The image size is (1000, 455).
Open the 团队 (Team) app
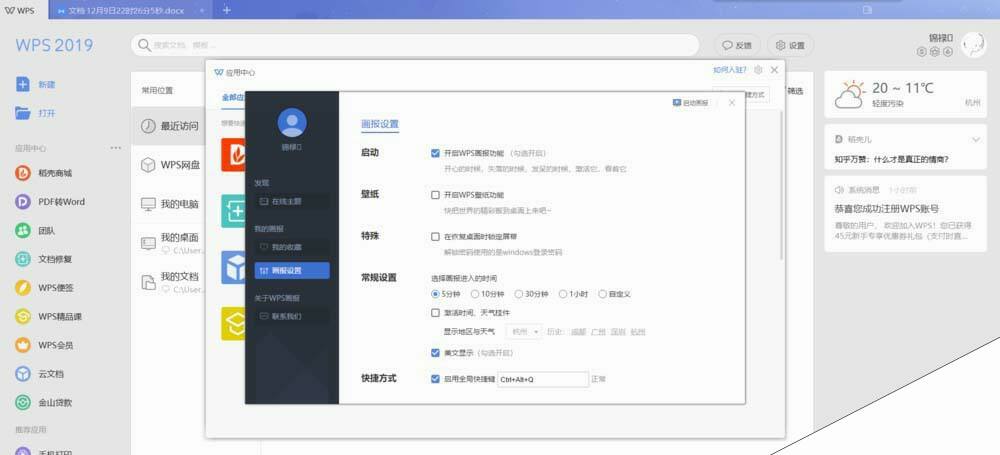click(x=35, y=230)
